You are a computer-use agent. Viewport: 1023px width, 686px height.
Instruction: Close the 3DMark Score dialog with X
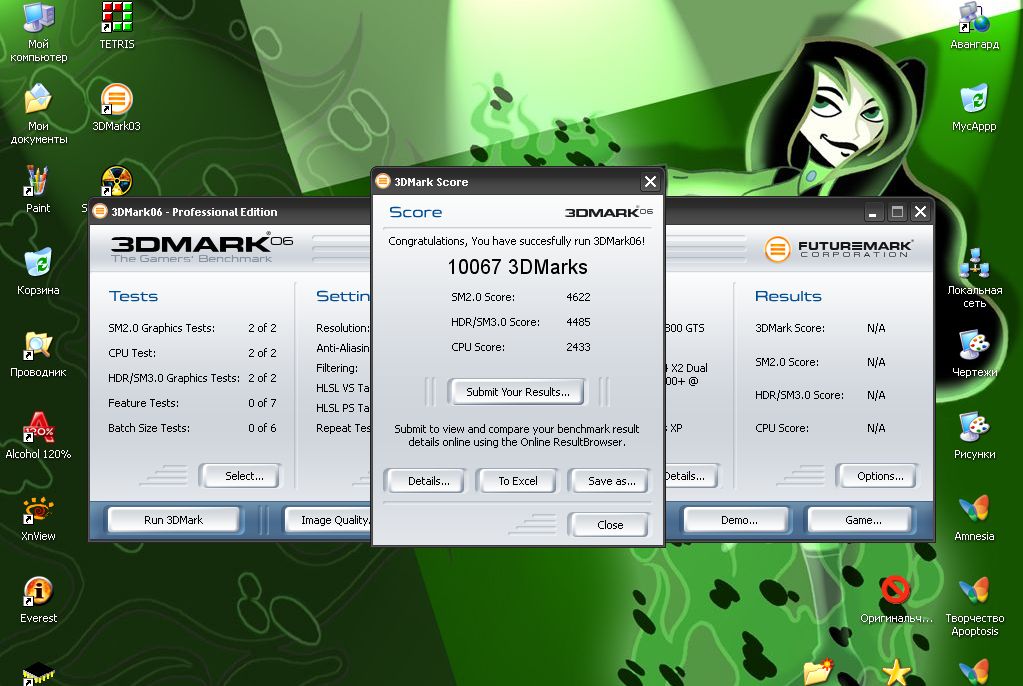pos(650,181)
